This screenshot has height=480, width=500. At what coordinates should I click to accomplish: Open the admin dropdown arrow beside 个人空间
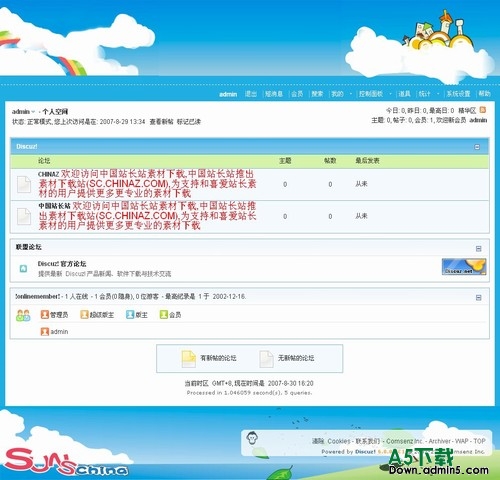33,112
